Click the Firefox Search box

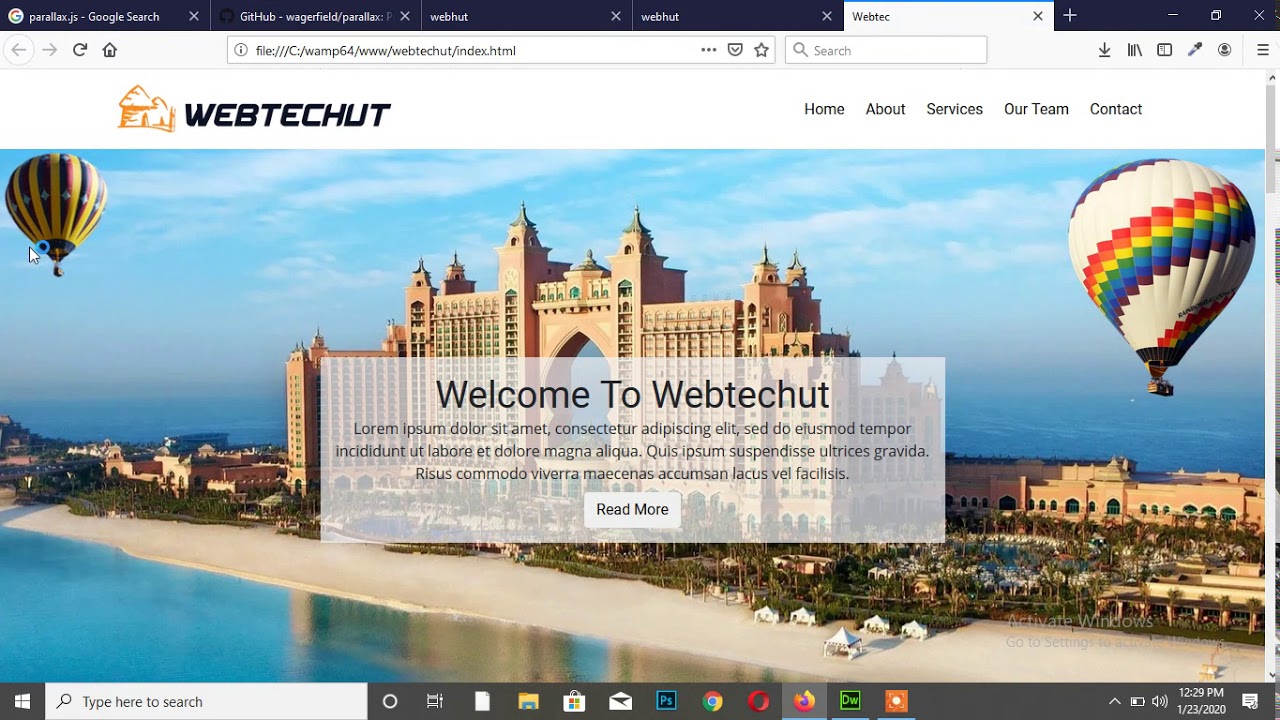(886, 50)
